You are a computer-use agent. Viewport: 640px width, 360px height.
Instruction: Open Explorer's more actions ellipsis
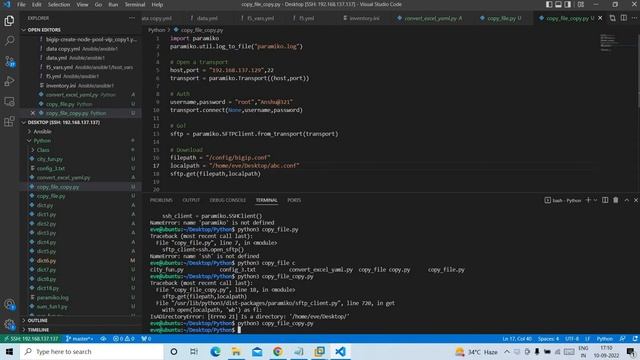click(131, 18)
